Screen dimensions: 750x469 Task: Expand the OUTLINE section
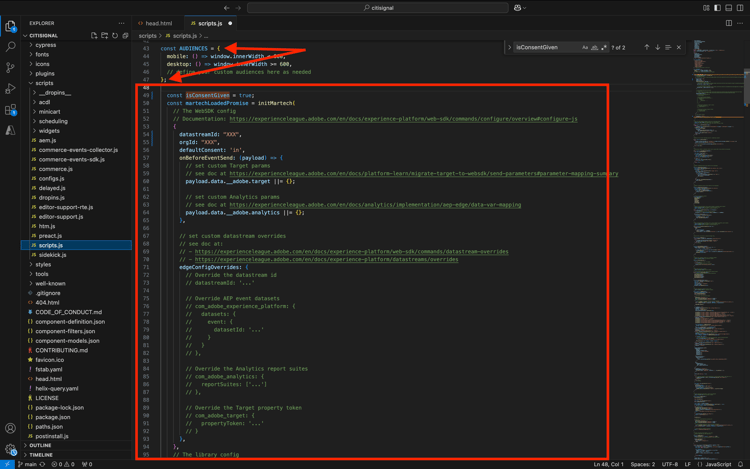pos(40,446)
